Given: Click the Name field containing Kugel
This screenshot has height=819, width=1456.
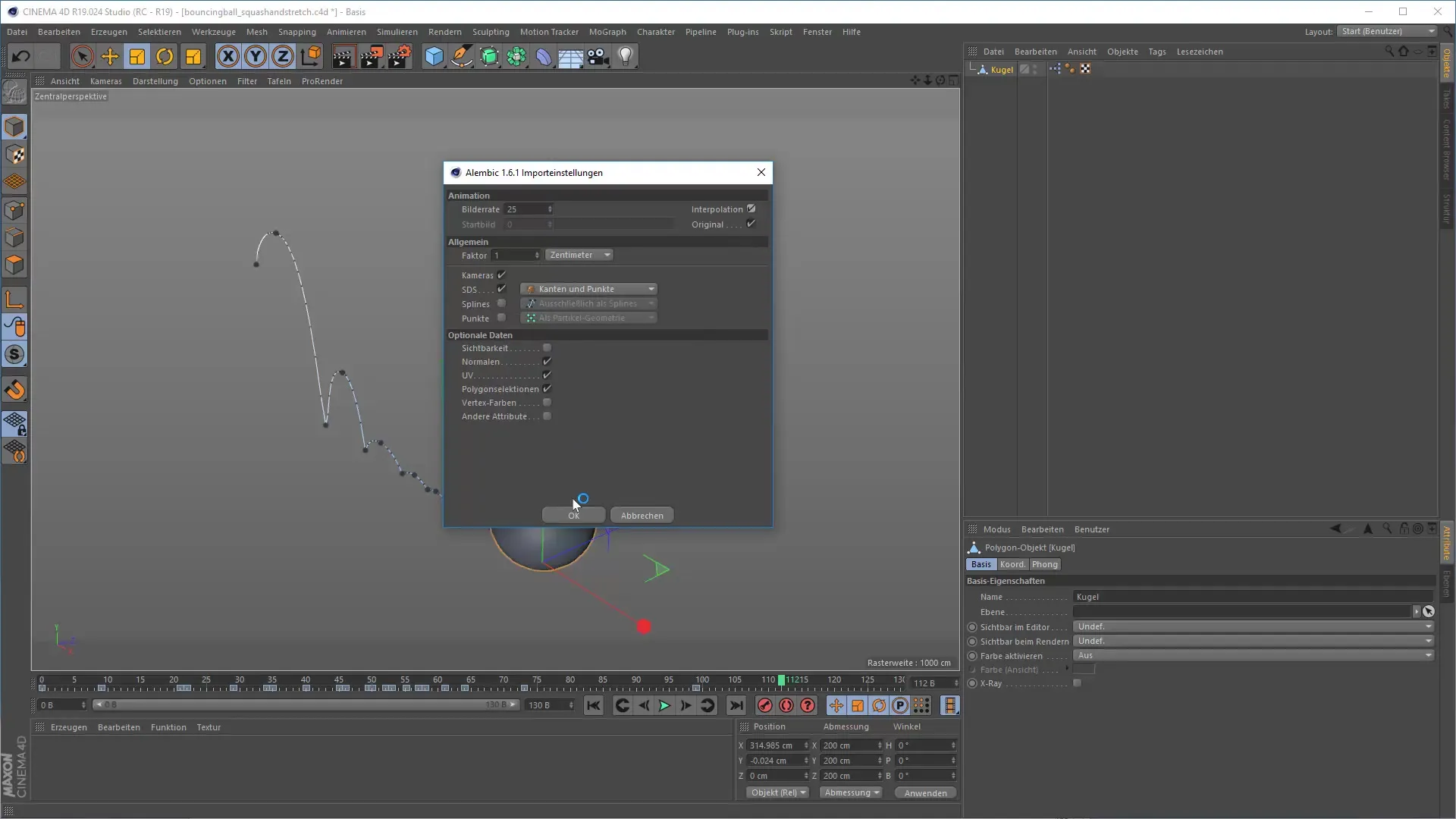Looking at the screenshot, I should click(1253, 597).
